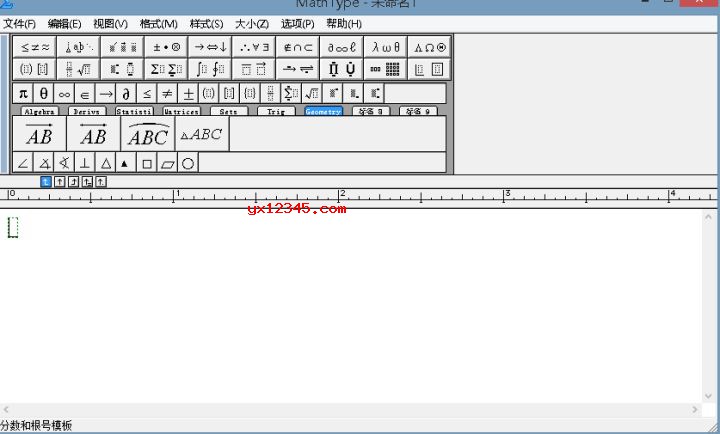720x434 pixels.
Task: Insert the filled black triangle symbol
Action: (x=125, y=163)
